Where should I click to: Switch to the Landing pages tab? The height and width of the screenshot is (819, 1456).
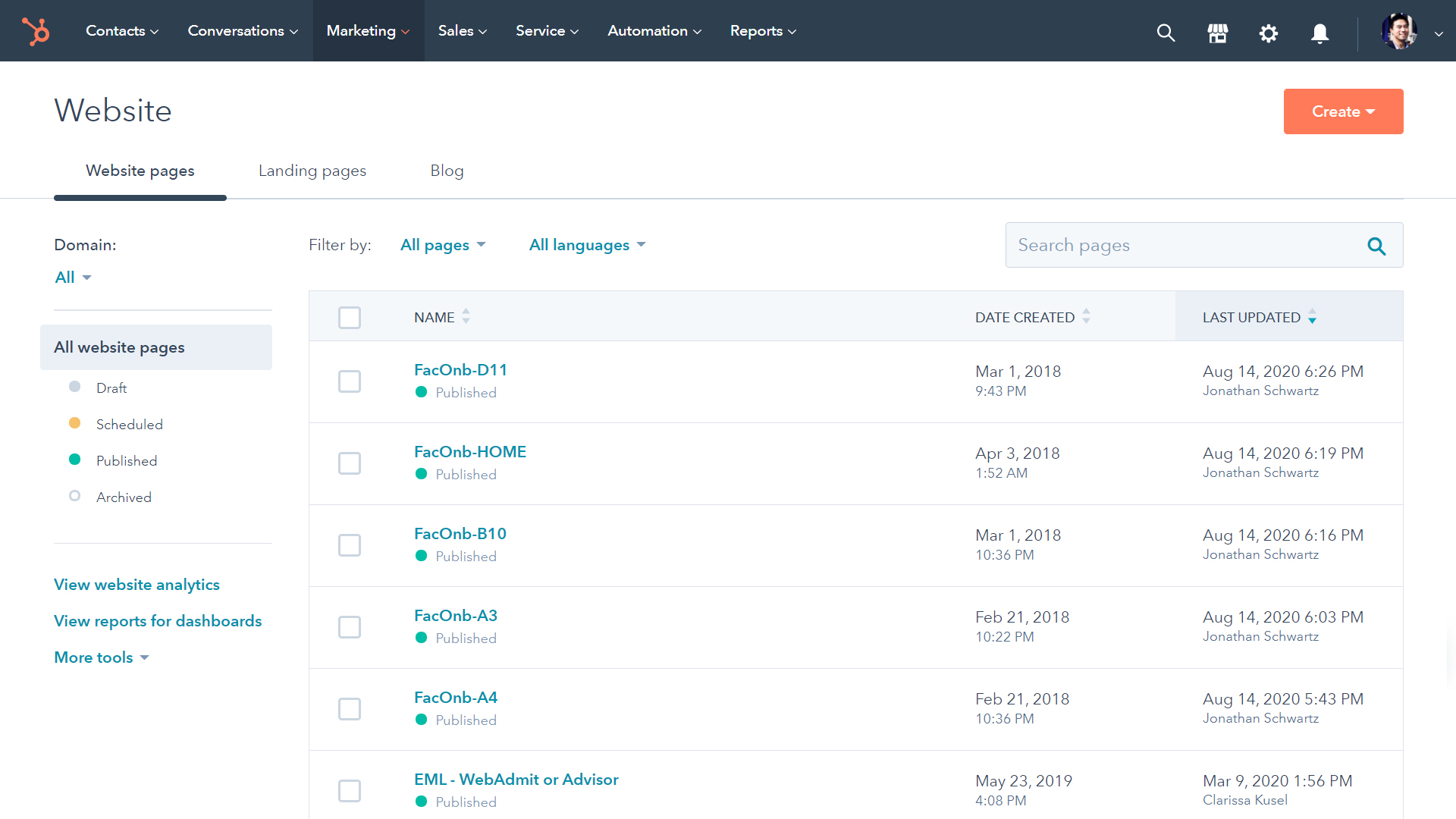[x=312, y=171]
